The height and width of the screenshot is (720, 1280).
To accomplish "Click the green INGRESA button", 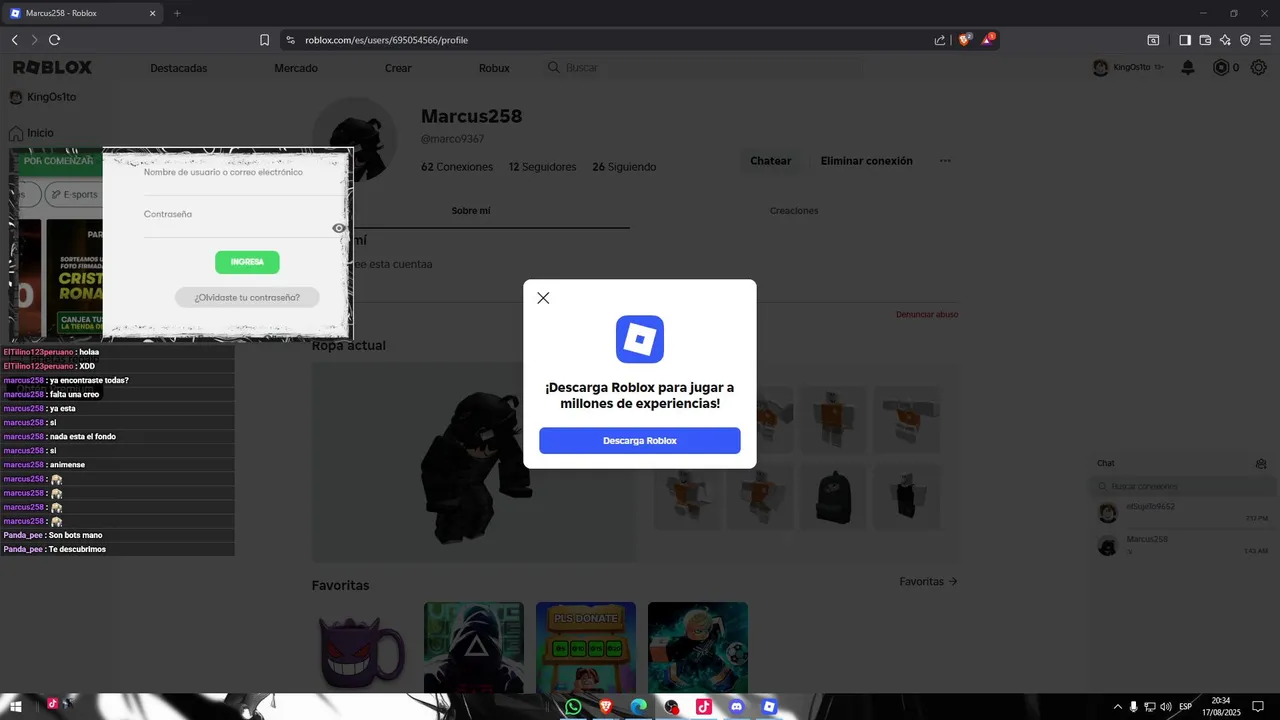I will pyautogui.click(x=247, y=262).
